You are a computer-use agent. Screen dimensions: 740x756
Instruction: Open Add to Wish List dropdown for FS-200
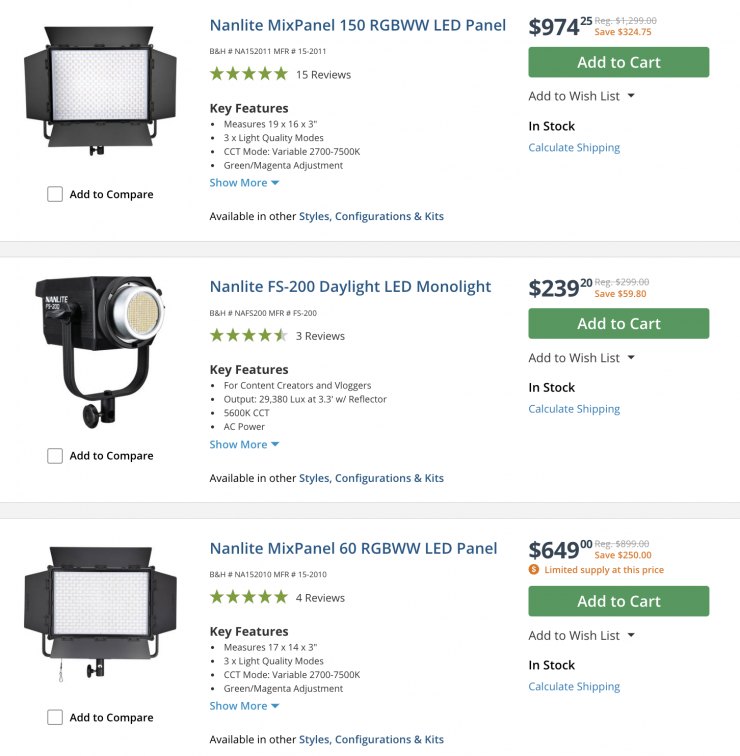tap(582, 358)
